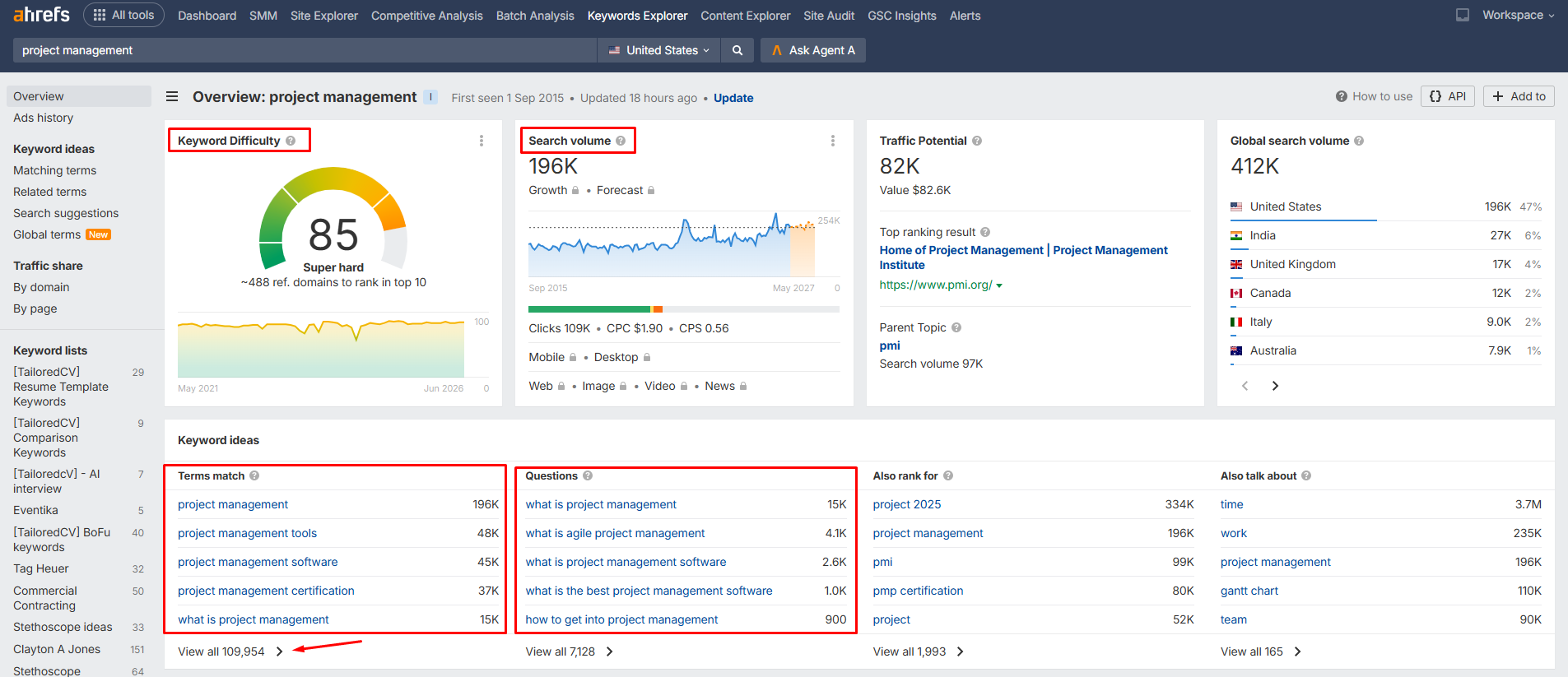
Task: Click the Top ranking result help icon
Action: pyautogui.click(x=985, y=232)
